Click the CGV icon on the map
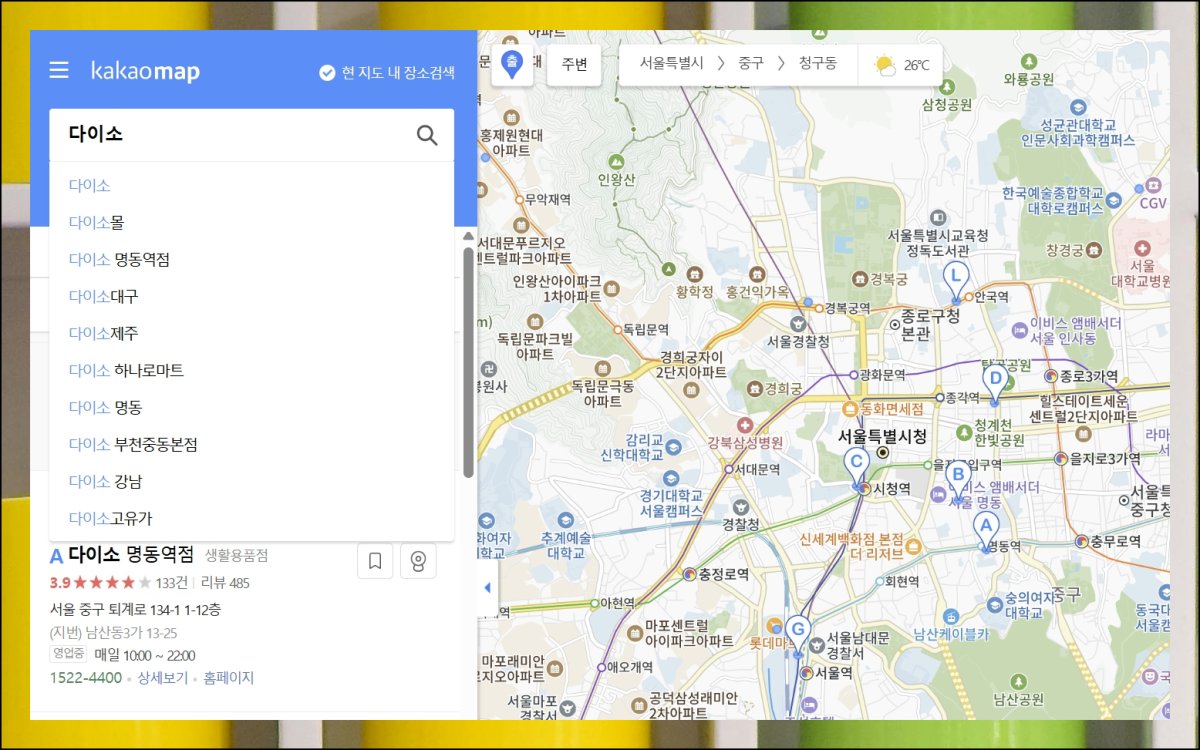The image size is (1200, 750). [1153, 185]
